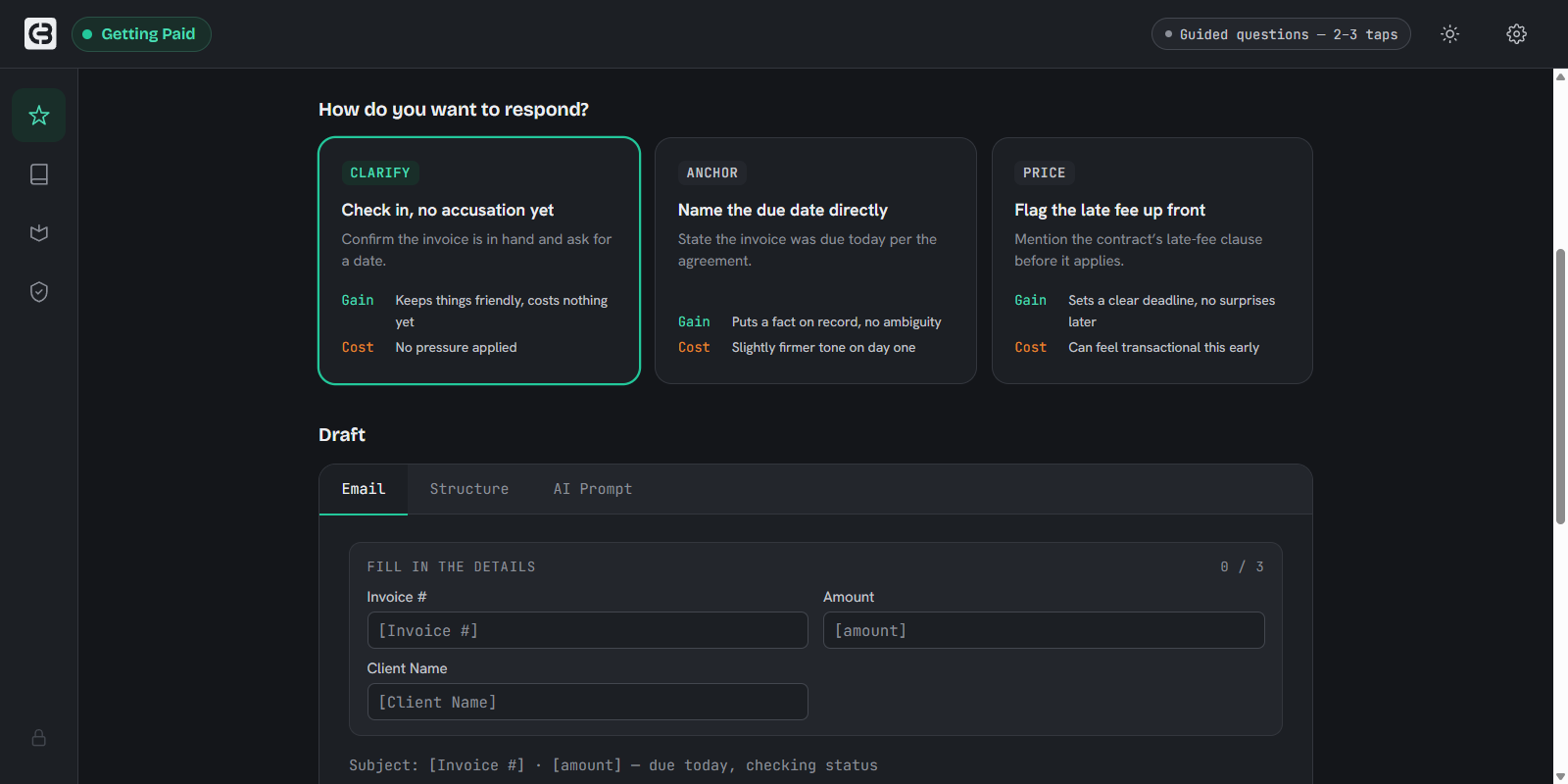Click the ANCHOR tag label

712,173
